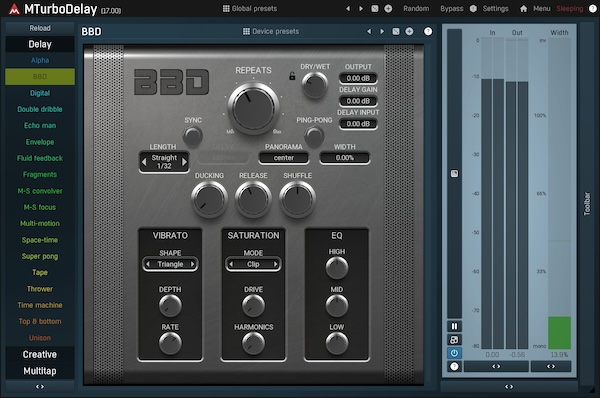Go to next device preset arrow

point(382,31)
